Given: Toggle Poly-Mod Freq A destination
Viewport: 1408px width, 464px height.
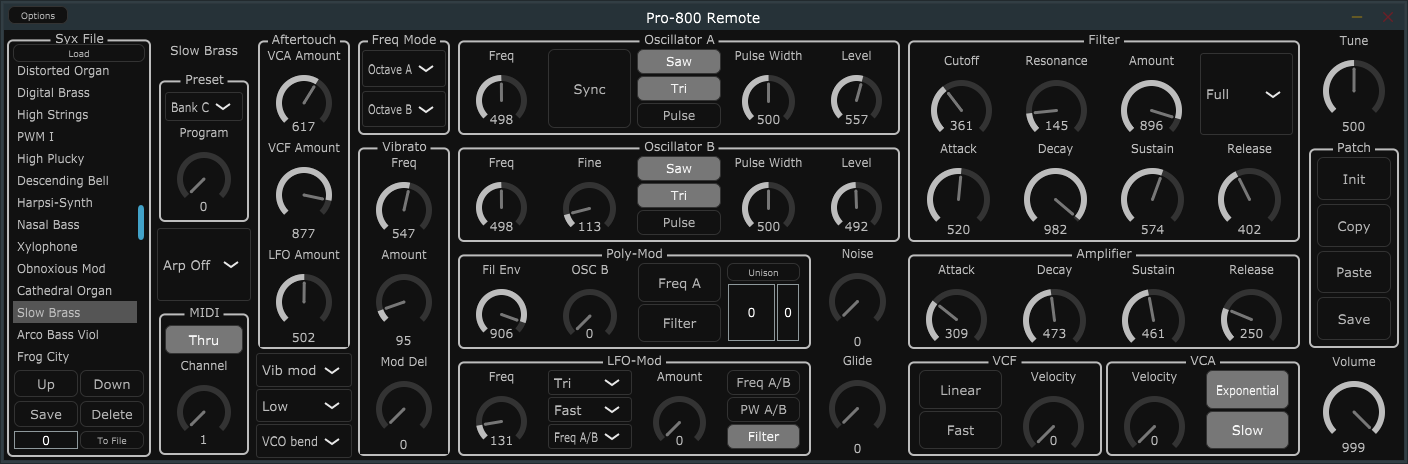Looking at the screenshot, I should (679, 283).
